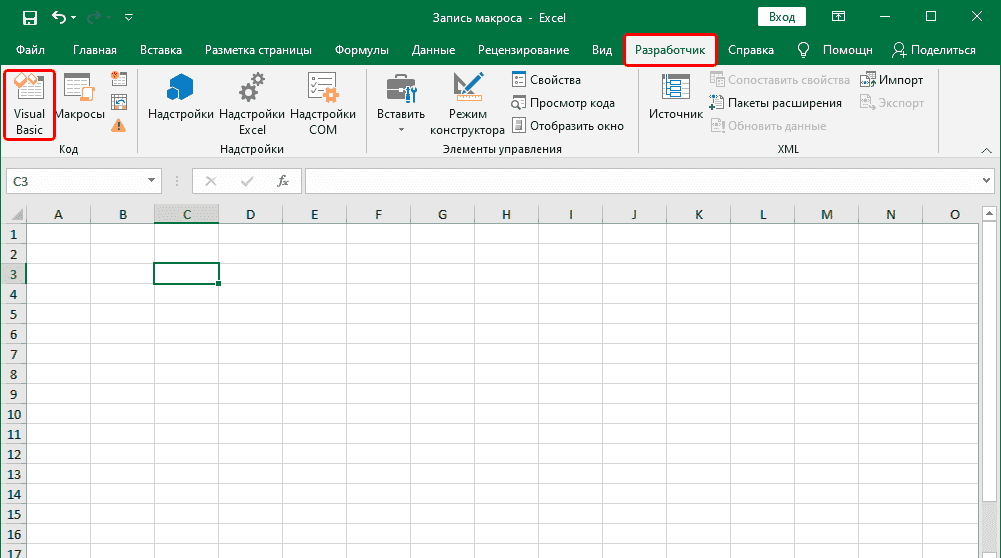Click the Undo arrow icon
1001x558 pixels.
pos(59,18)
